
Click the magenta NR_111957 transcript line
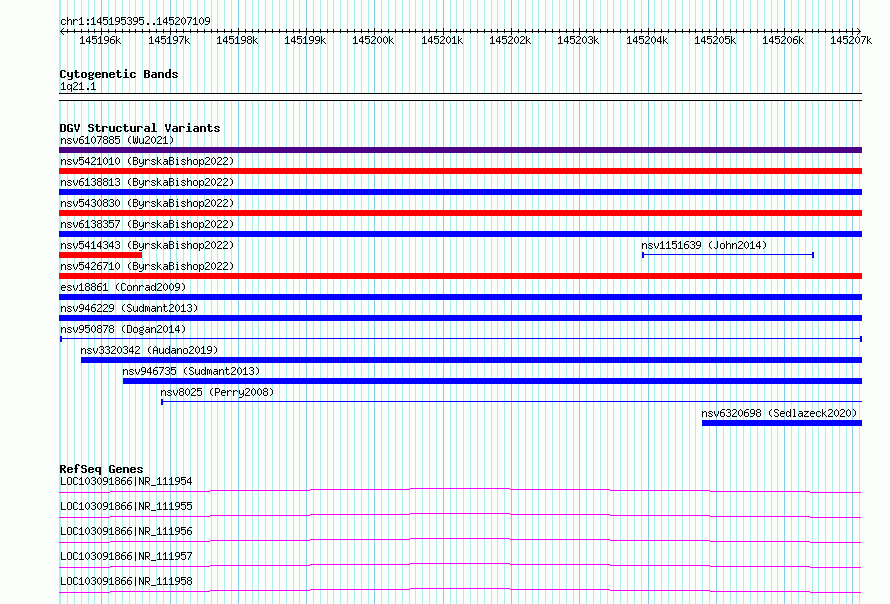click(460, 565)
